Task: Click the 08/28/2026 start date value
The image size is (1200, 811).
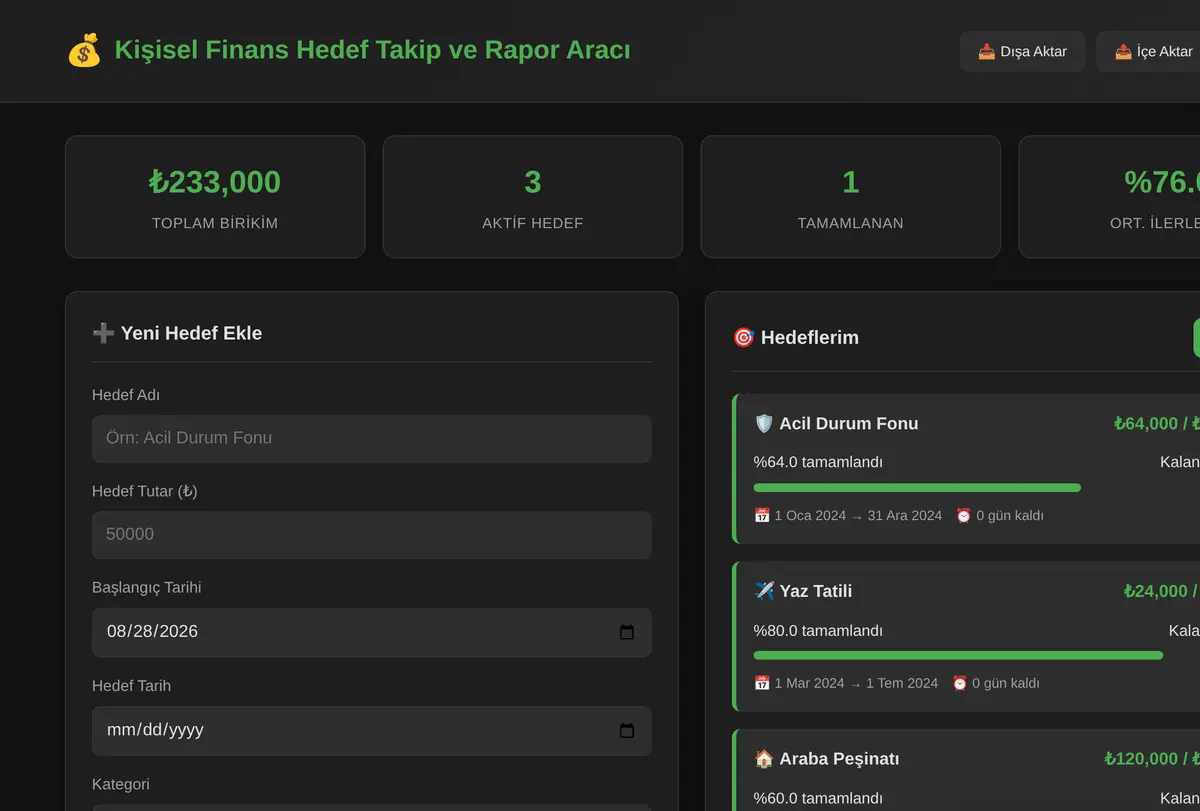Action: [x=152, y=632]
